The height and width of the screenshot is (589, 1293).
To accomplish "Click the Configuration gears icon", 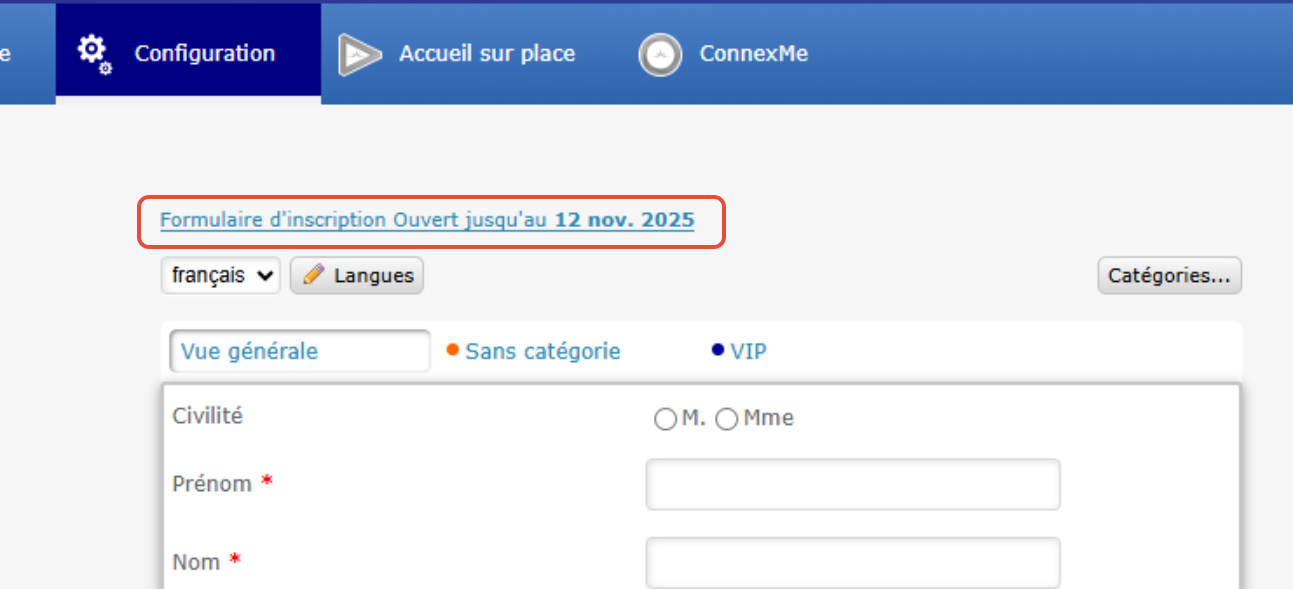I will pyautogui.click(x=95, y=54).
